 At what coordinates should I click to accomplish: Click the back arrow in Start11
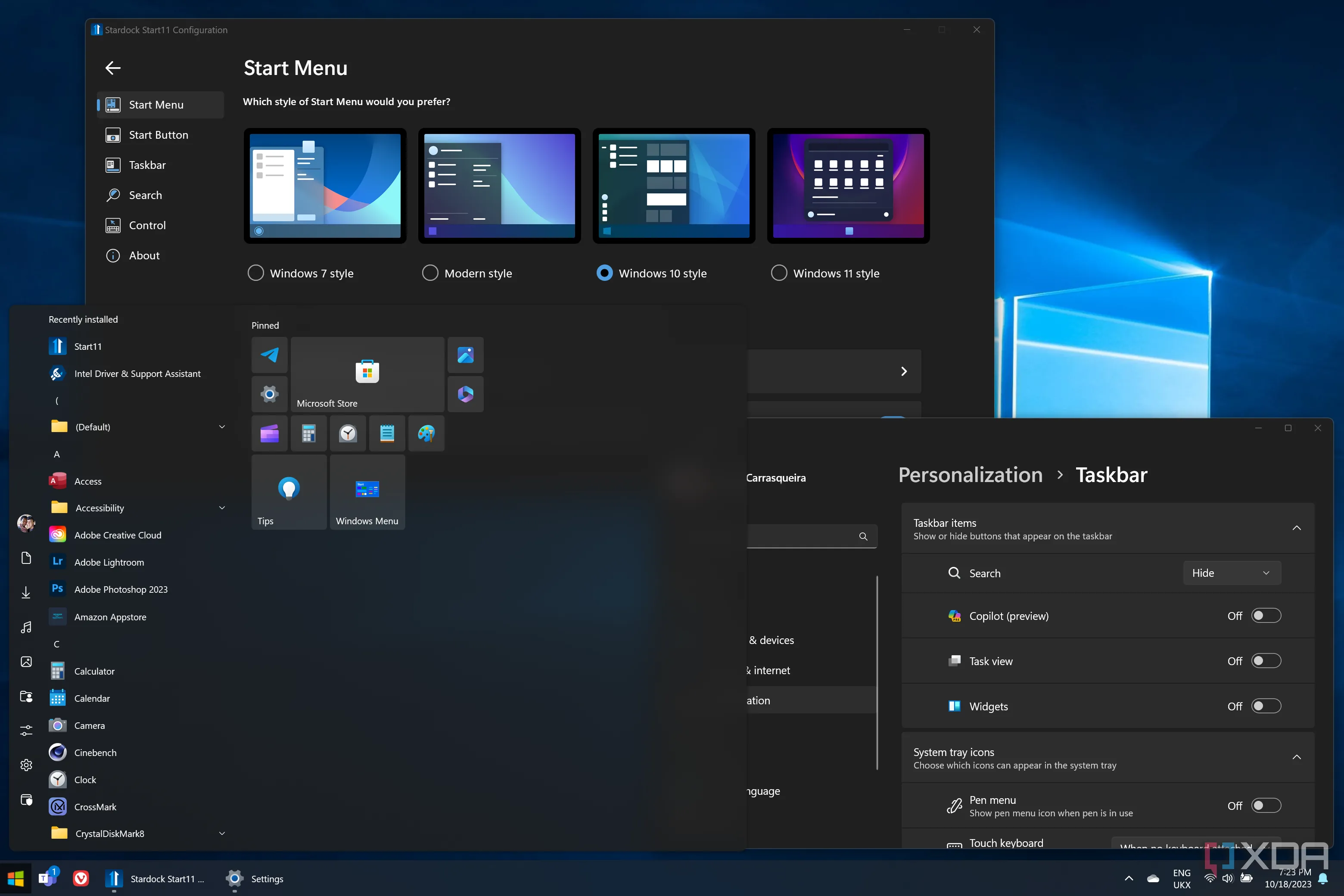(113, 68)
